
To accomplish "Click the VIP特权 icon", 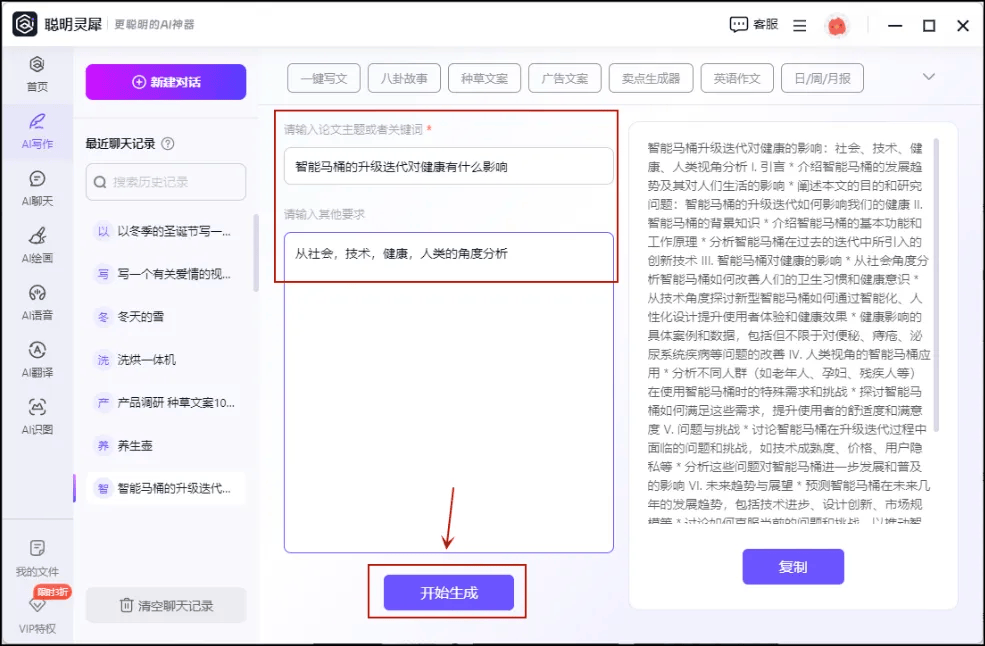I will point(37,606).
